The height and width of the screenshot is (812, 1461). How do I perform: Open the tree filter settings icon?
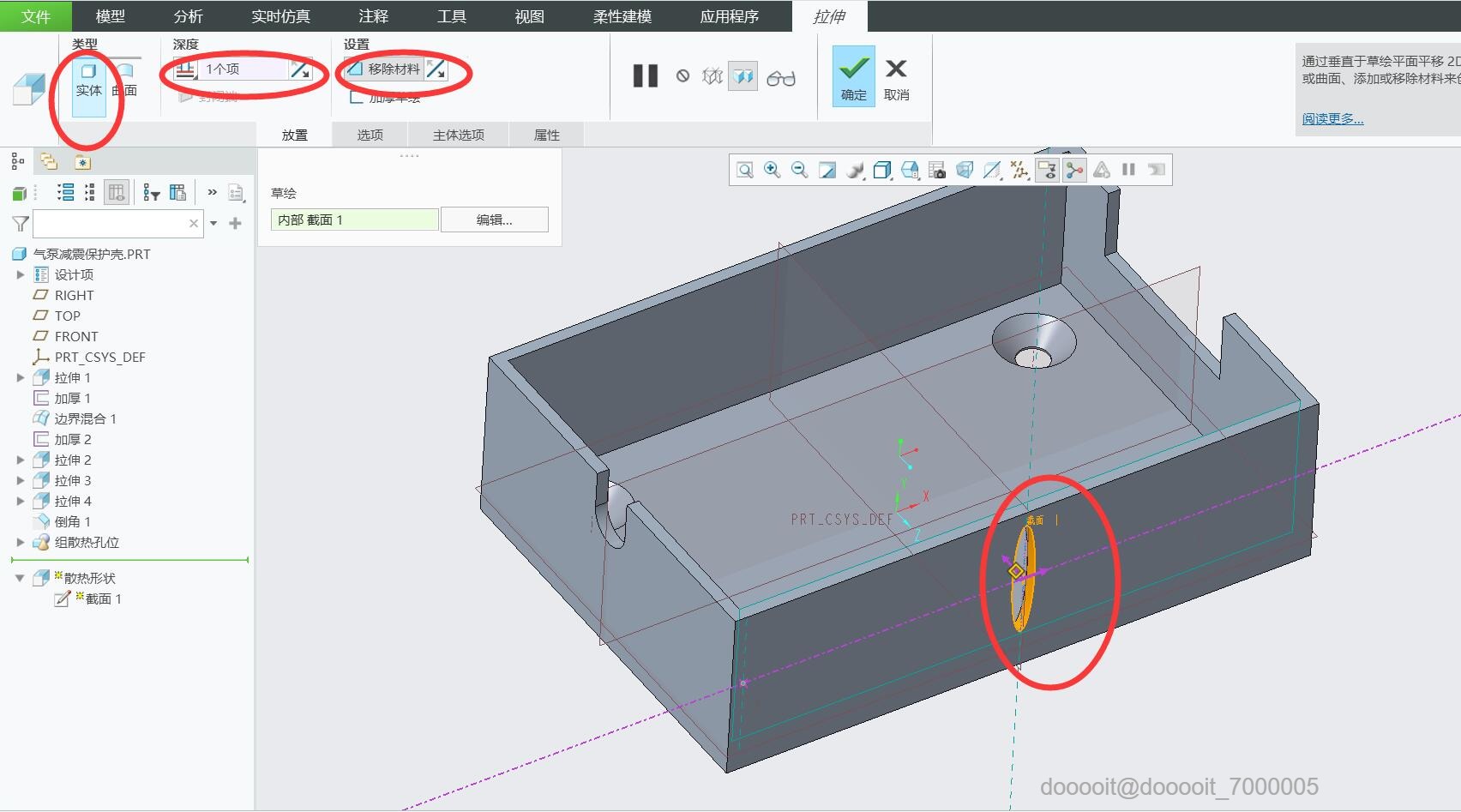click(152, 193)
